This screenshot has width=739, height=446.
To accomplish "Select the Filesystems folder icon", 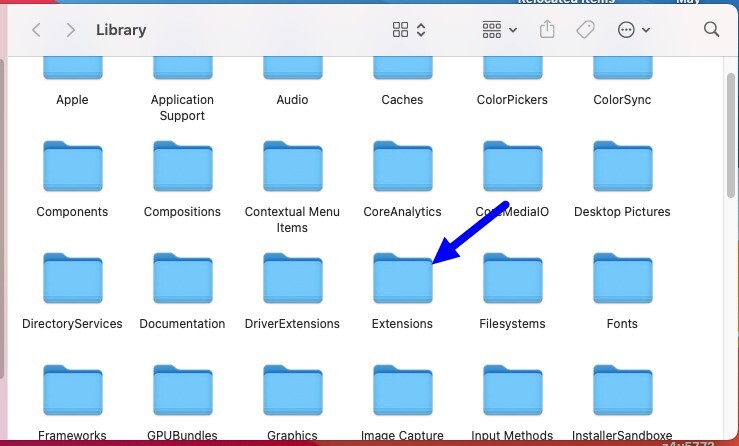I will (x=513, y=278).
